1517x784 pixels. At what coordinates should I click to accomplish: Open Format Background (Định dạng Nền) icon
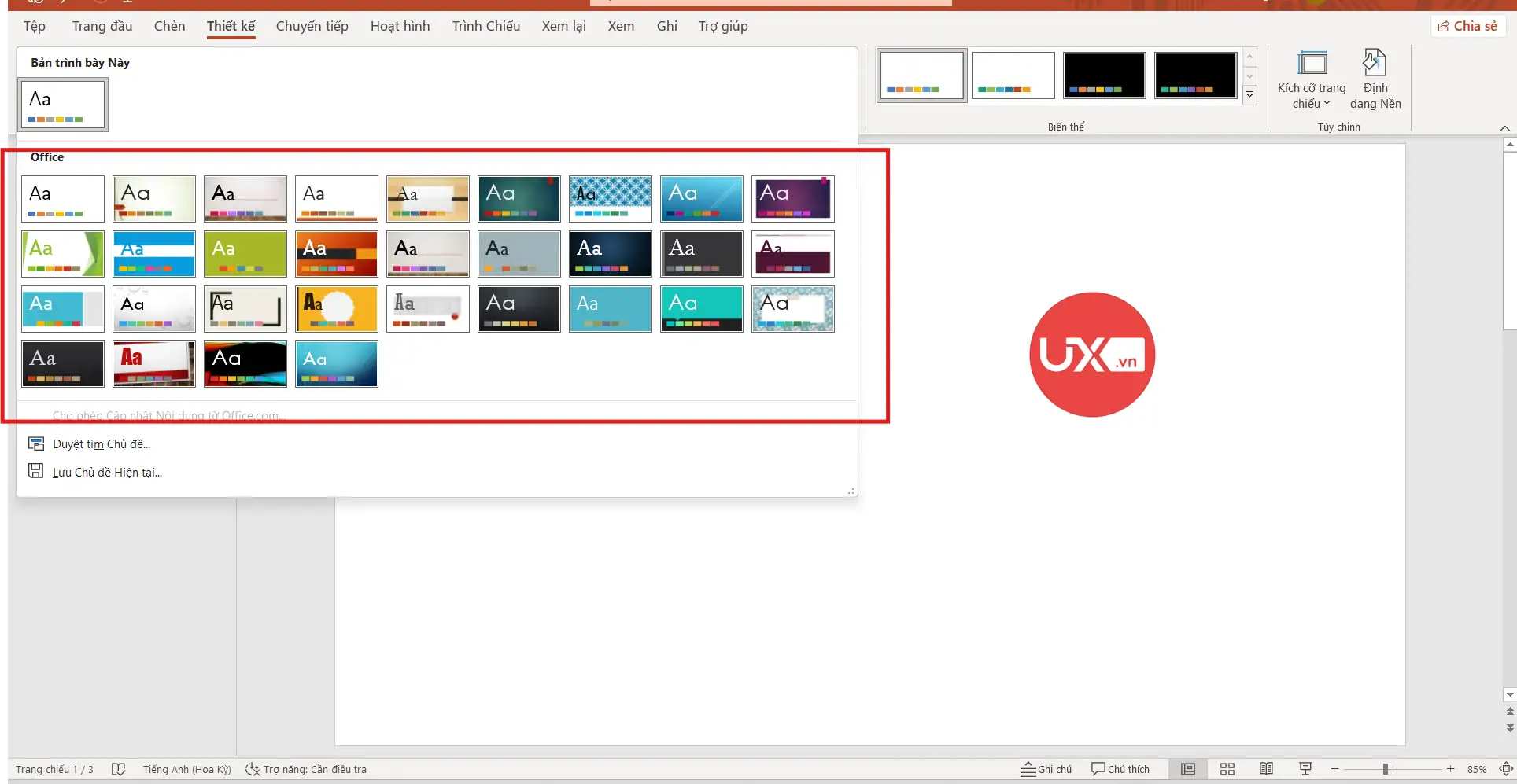pos(1375,64)
